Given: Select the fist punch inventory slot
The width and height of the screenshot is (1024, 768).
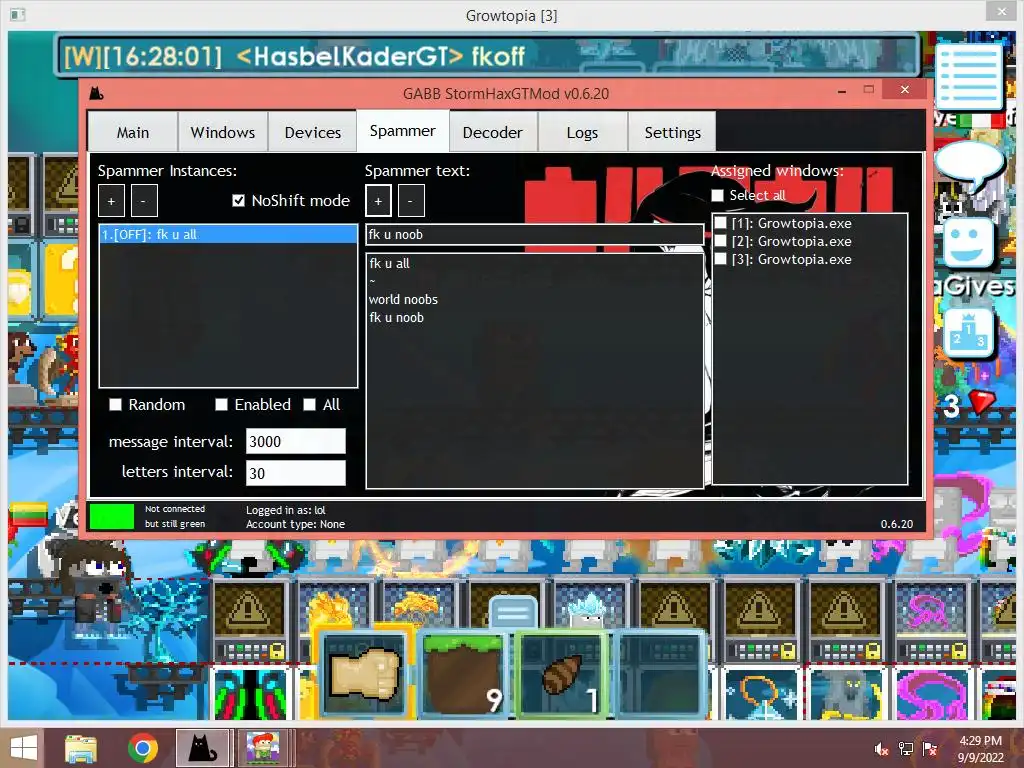Looking at the screenshot, I should (x=364, y=674).
